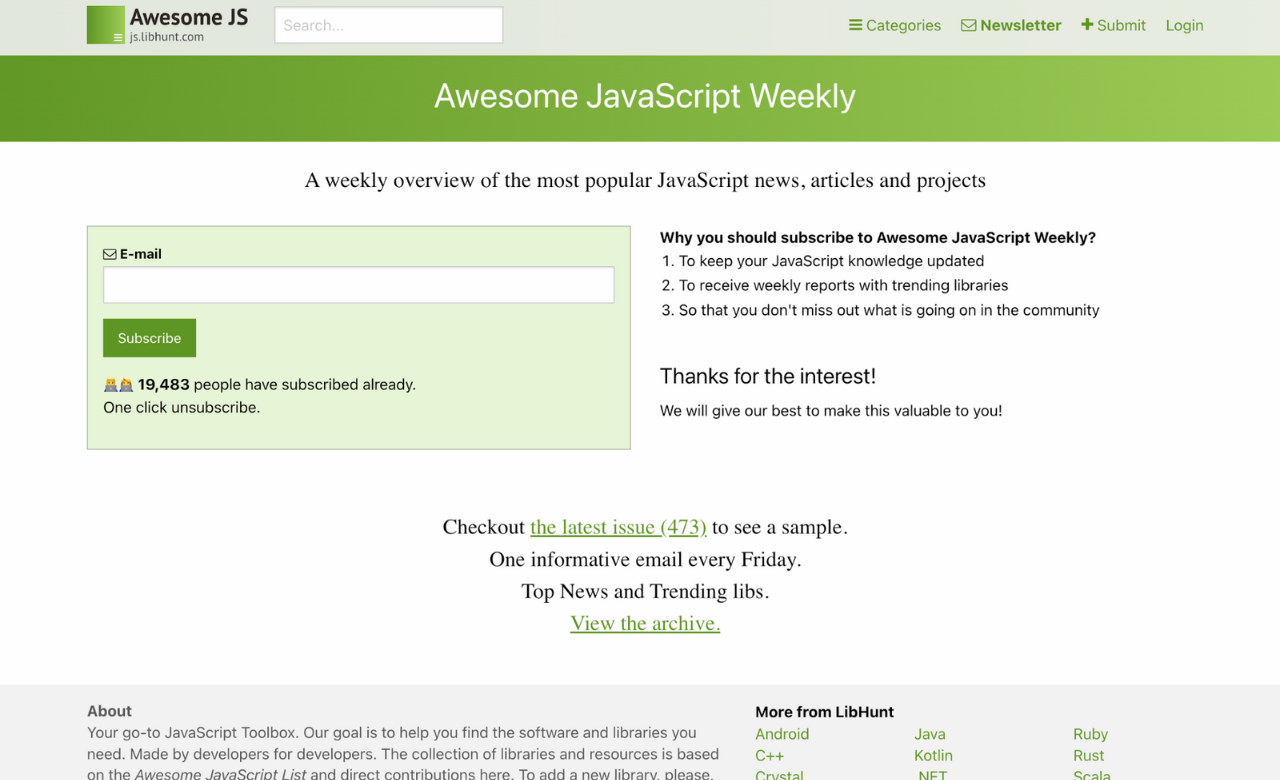Open the Rust link in footer
Viewport: 1280px width, 780px height.
click(1088, 756)
